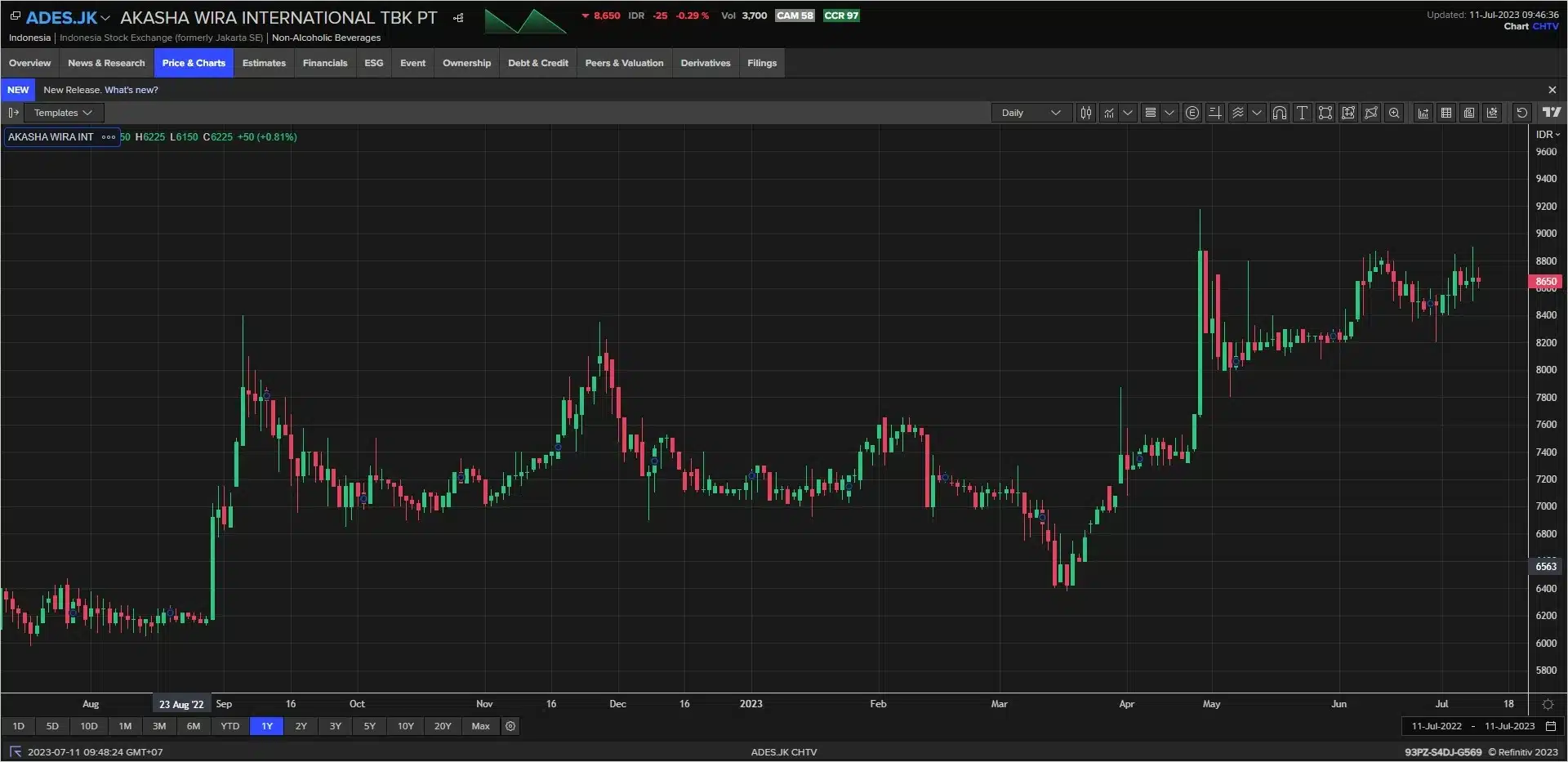Open chart settings gear on time axis

pos(1548,704)
